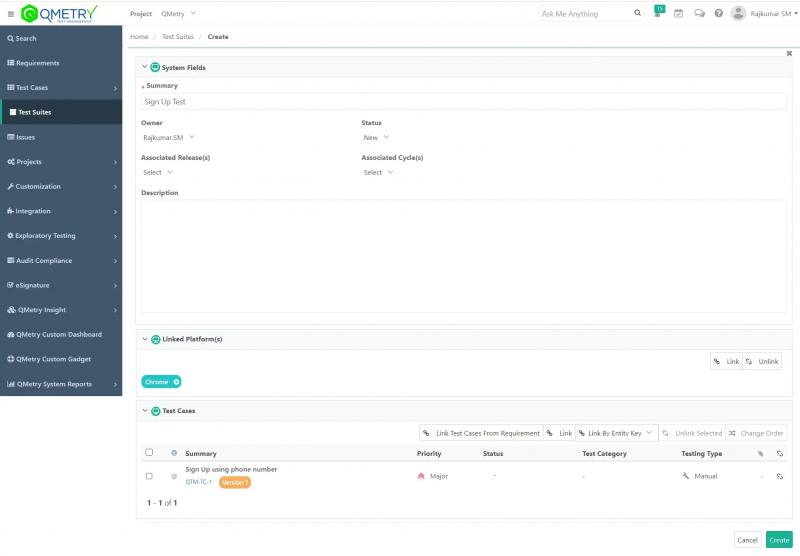800x556 pixels.
Task: Click the Cancel button
Action: coord(747,540)
